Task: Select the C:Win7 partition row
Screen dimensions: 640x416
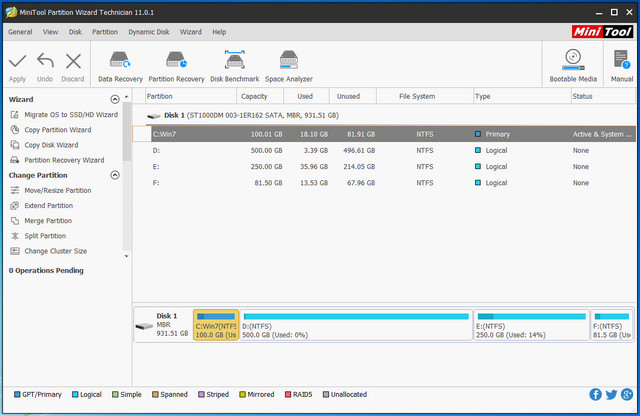Action: click(x=384, y=134)
